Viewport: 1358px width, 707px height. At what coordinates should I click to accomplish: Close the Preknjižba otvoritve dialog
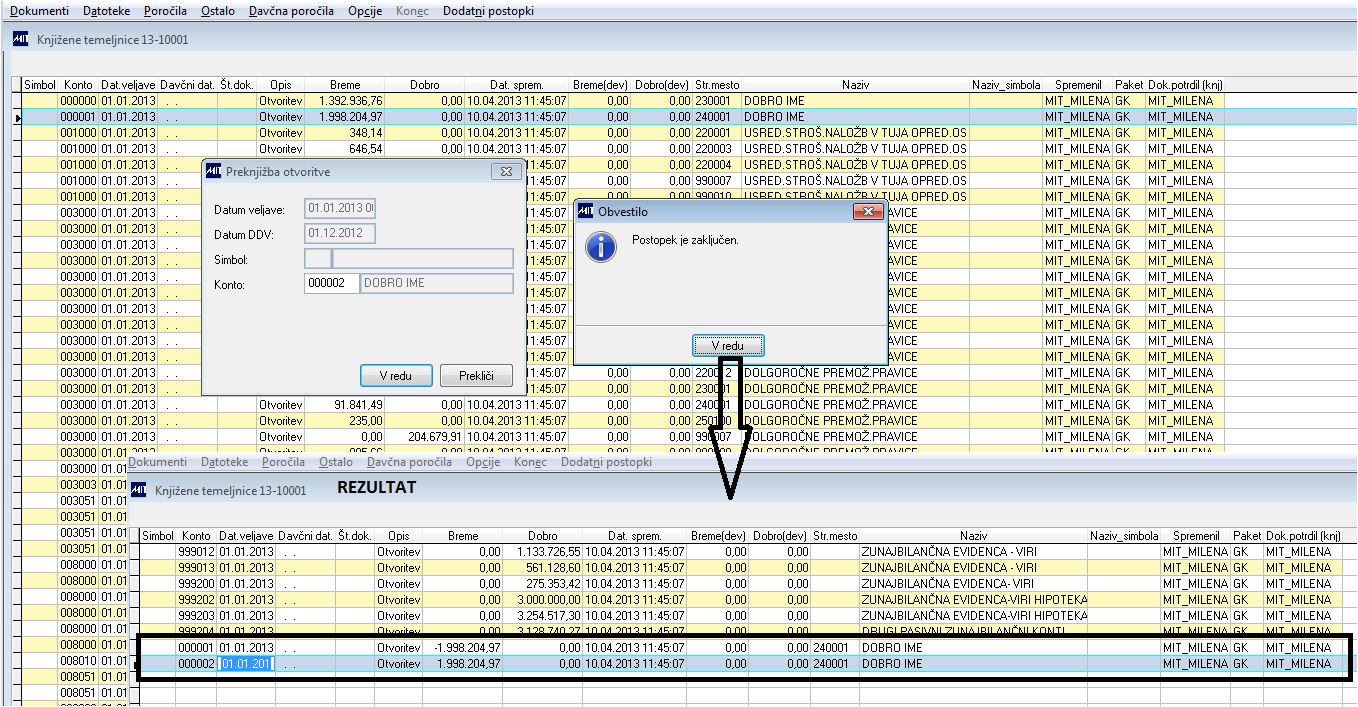coord(505,171)
